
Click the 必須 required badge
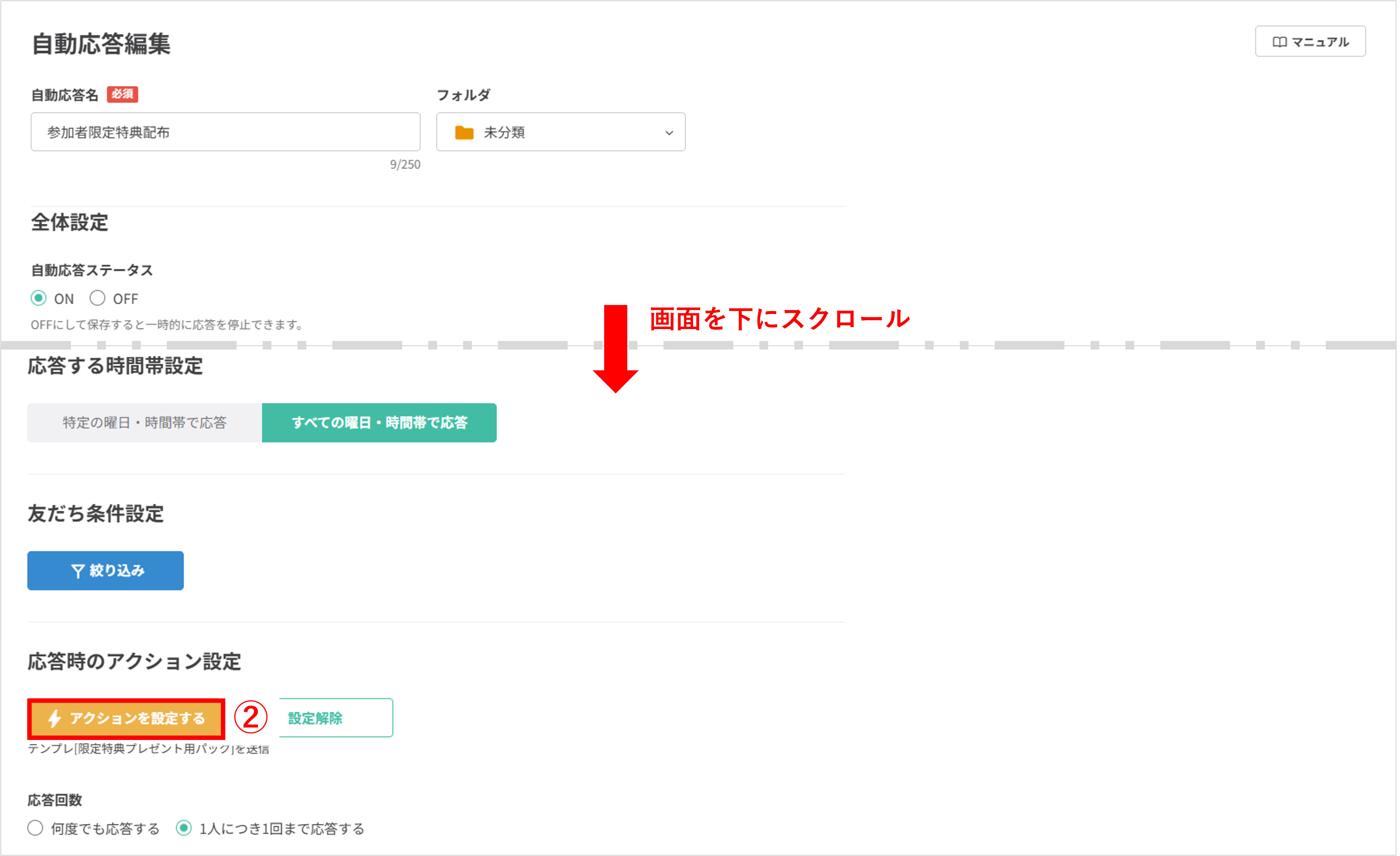123,95
